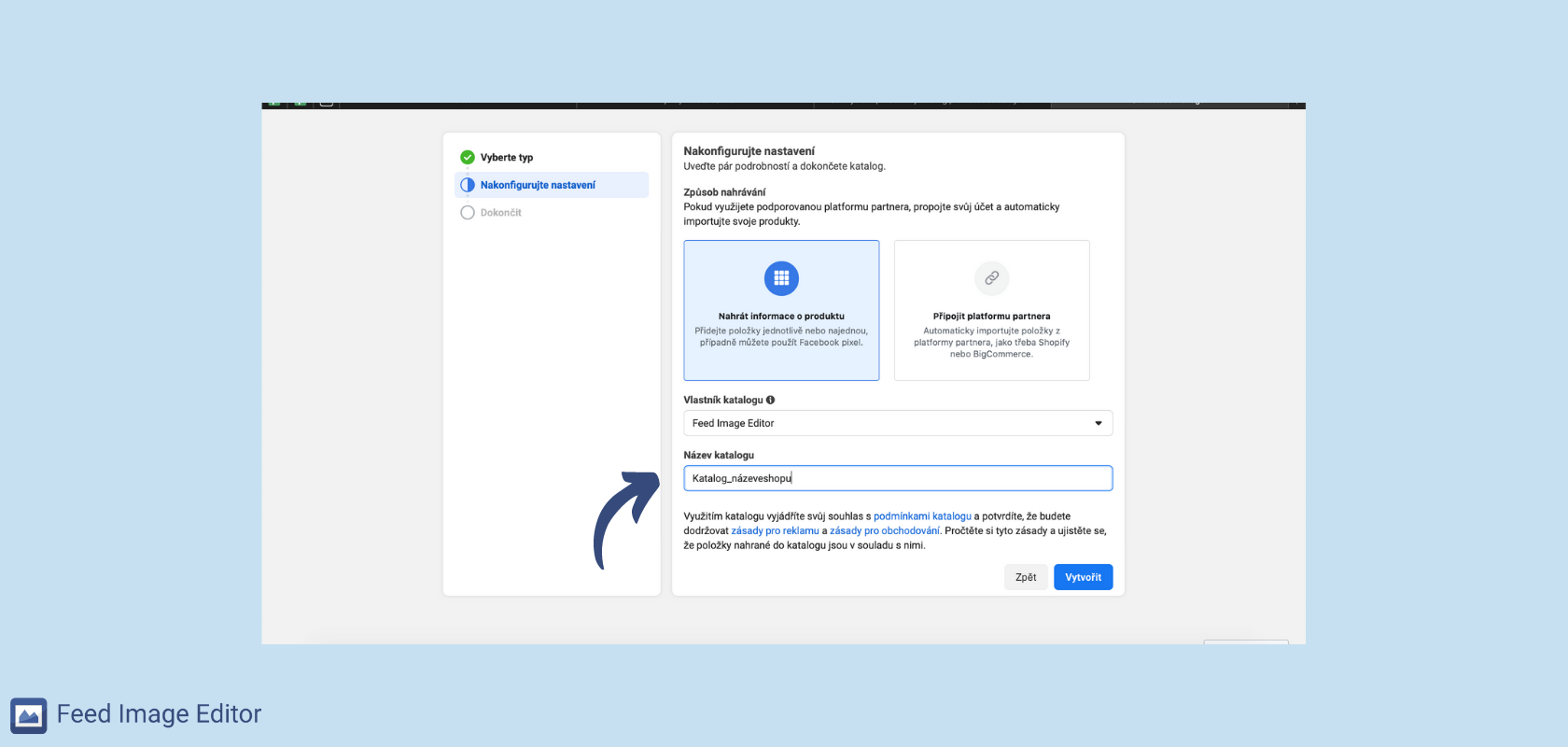Choose the Nahrát informace o produktu option
Viewport: 1568px width, 747px height.
pos(781,317)
